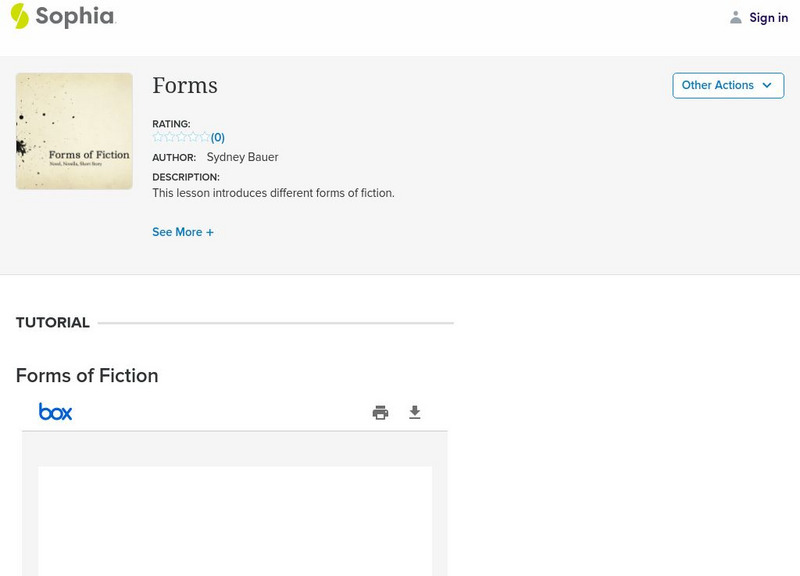Rate the lesson one star
The image size is (800, 576).
click(x=158, y=137)
